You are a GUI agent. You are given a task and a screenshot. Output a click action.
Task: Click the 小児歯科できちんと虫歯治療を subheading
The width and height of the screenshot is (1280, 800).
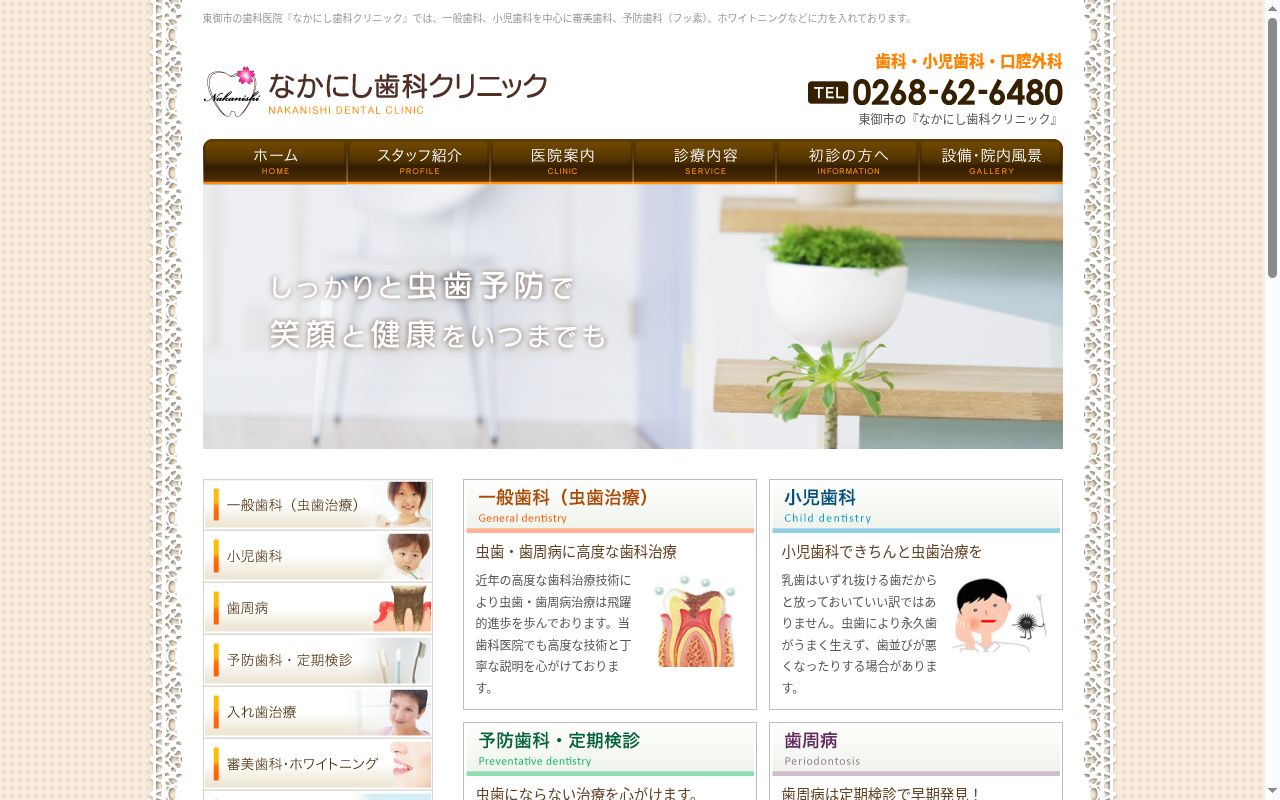882,552
